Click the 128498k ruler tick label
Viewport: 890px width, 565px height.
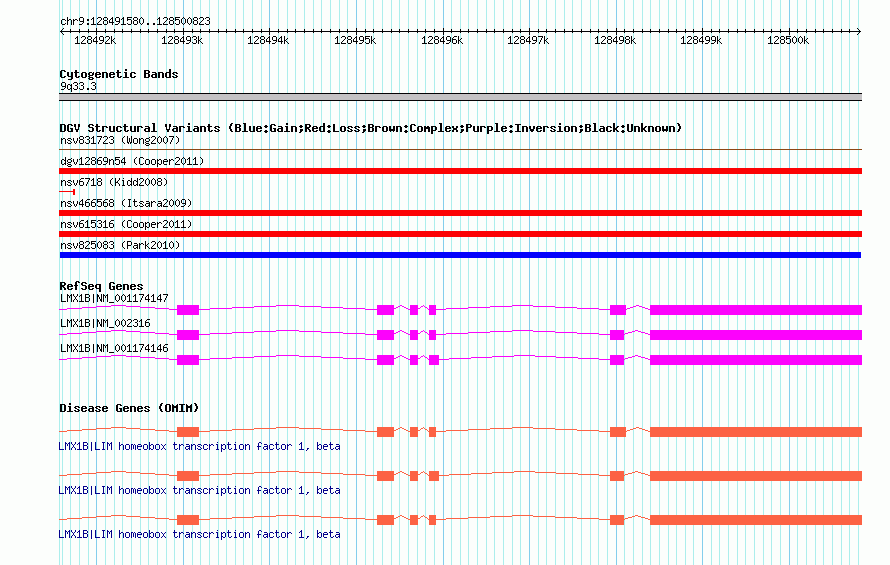pyautogui.click(x=615, y=40)
